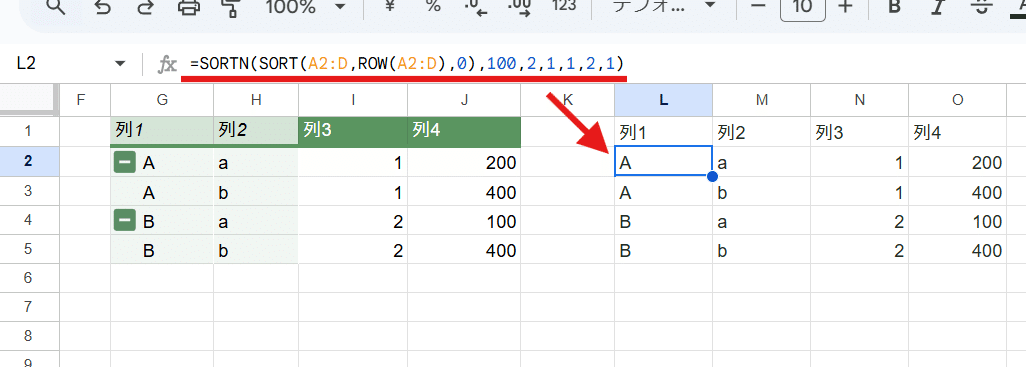Screen dimensions: 1026x367
Task: Select column I header
Action: [x=353, y=100]
